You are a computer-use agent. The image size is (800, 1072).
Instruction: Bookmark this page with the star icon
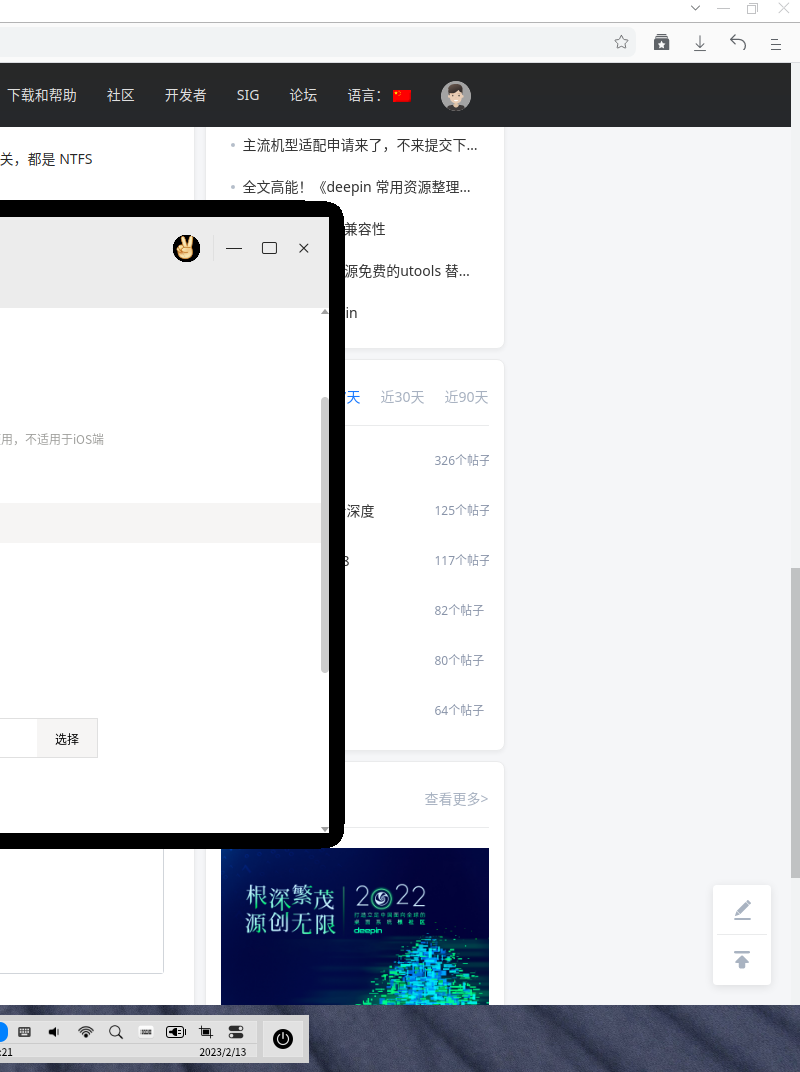pos(621,42)
